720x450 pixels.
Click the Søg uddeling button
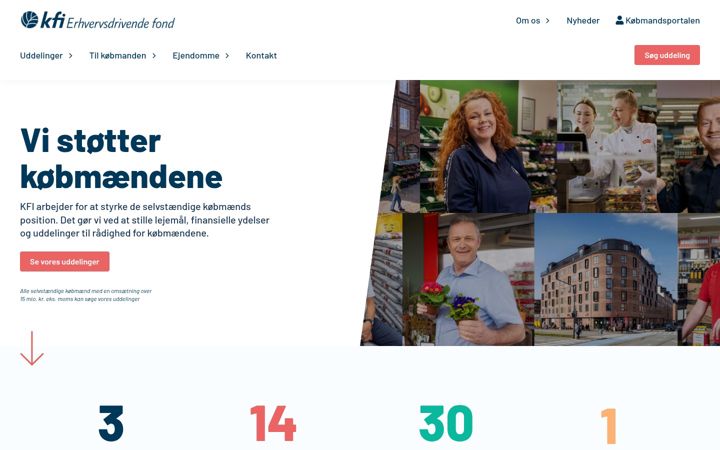pyautogui.click(x=667, y=55)
